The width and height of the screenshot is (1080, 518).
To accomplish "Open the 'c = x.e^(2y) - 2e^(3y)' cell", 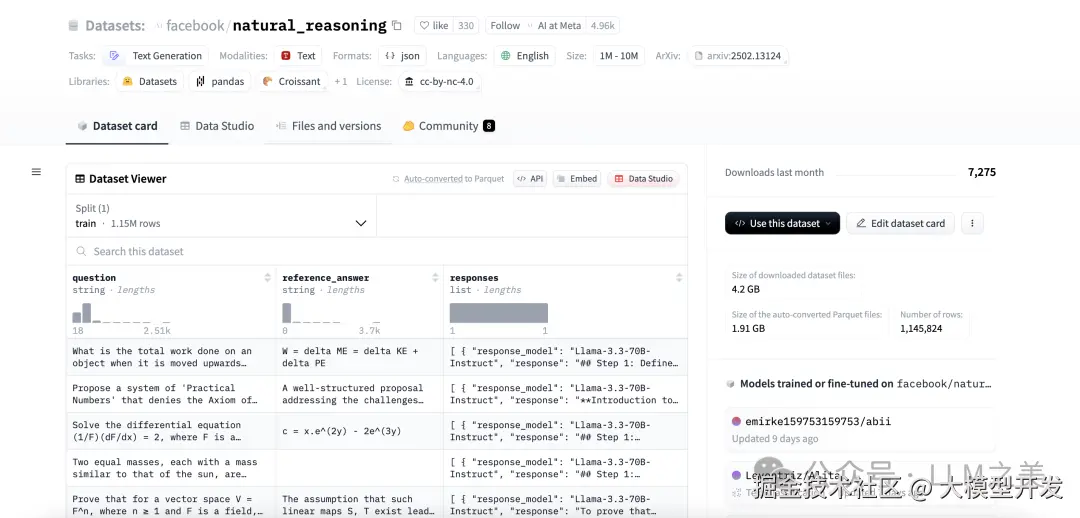I will (360, 431).
